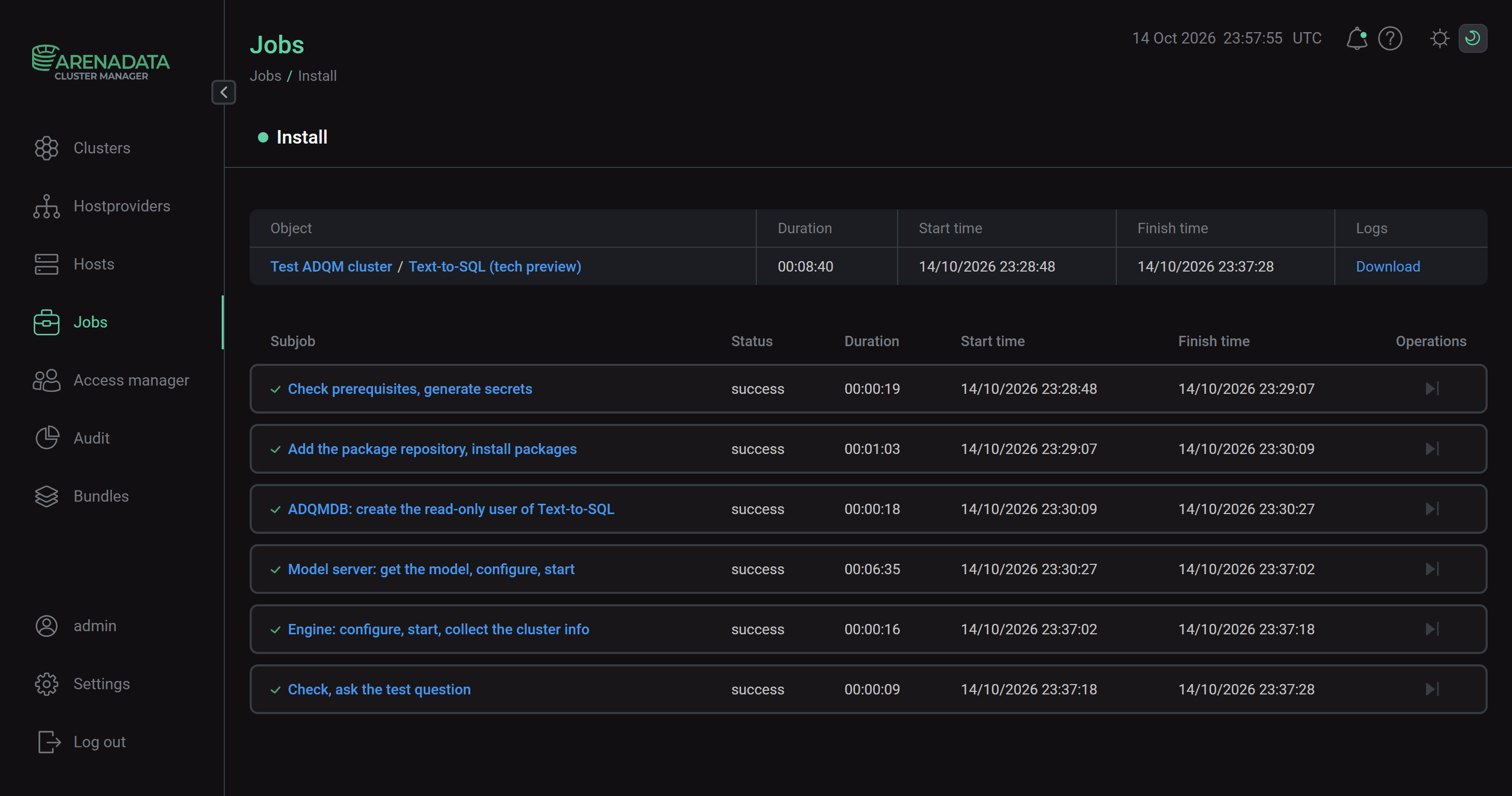Download the job logs
Image resolution: width=1512 pixels, height=796 pixels.
pos(1388,266)
